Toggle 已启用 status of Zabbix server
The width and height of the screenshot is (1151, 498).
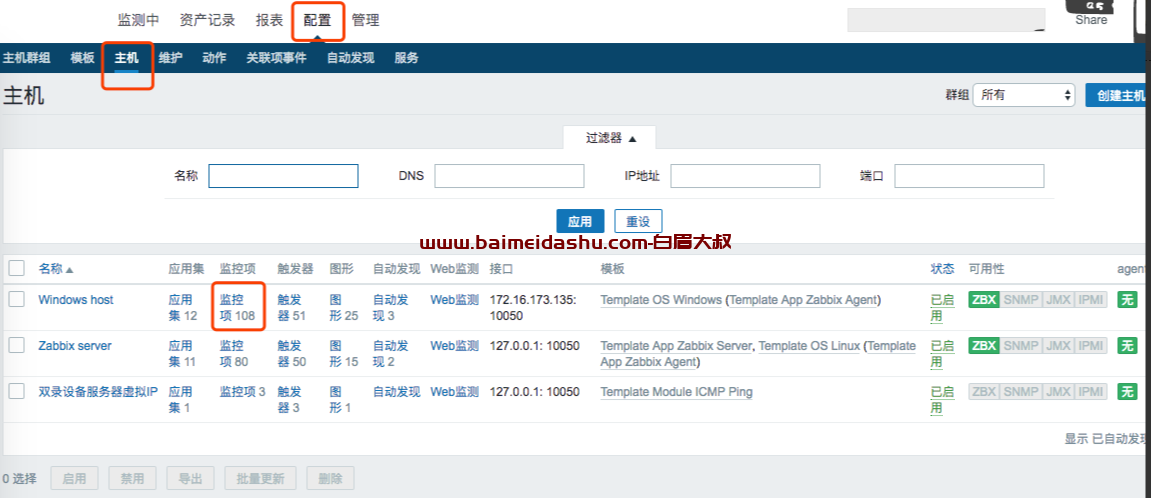pyautogui.click(x=943, y=354)
